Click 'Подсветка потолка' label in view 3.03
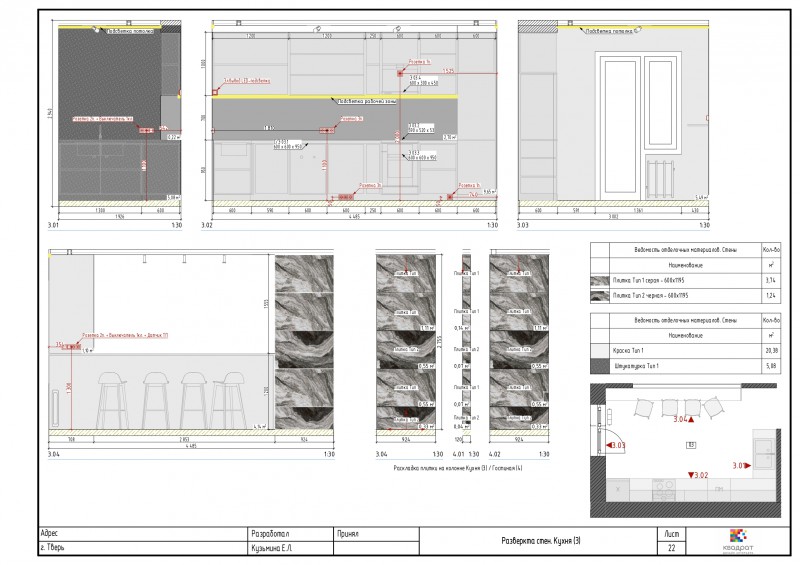The width and height of the screenshot is (800, 565). [x=609, y=32]
